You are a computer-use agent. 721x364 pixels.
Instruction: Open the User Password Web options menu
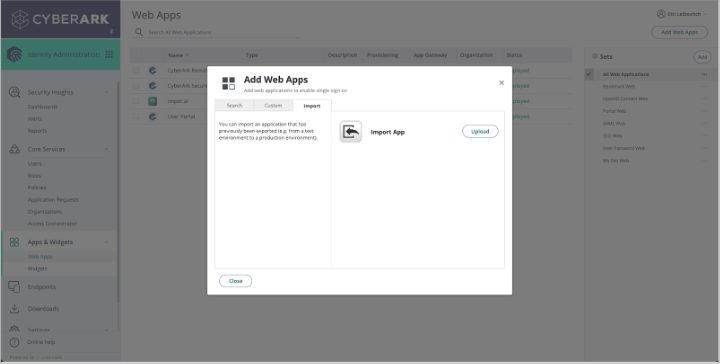pyautogui.click(x=704, y=148)
